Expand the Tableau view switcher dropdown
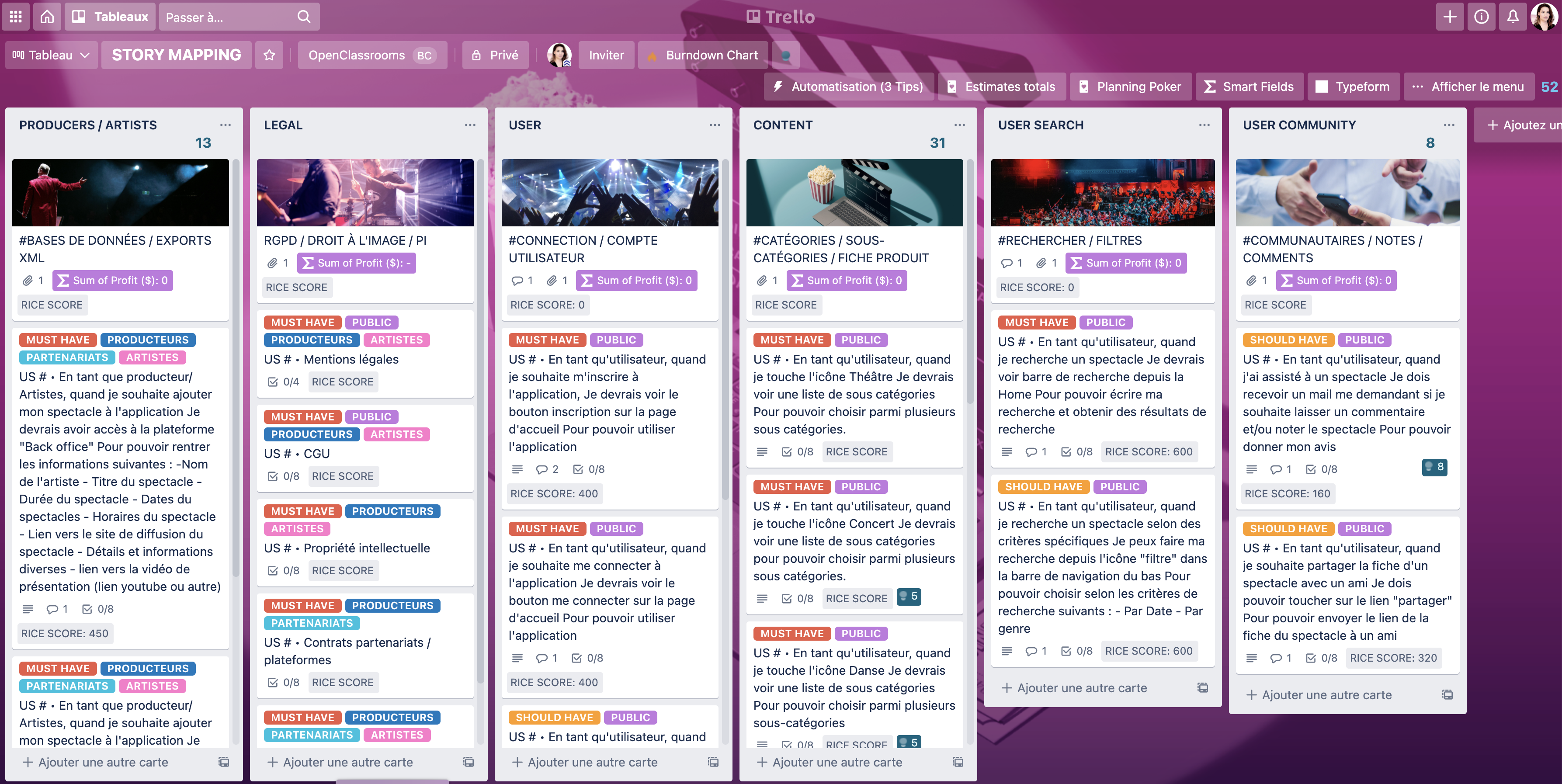Viewport: 1562px width, 784px height. (x=52, y=55)
